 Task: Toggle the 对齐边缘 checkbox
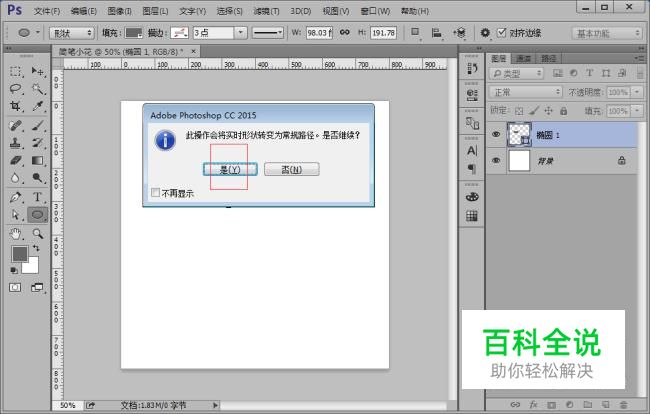(x=502, y=32)
